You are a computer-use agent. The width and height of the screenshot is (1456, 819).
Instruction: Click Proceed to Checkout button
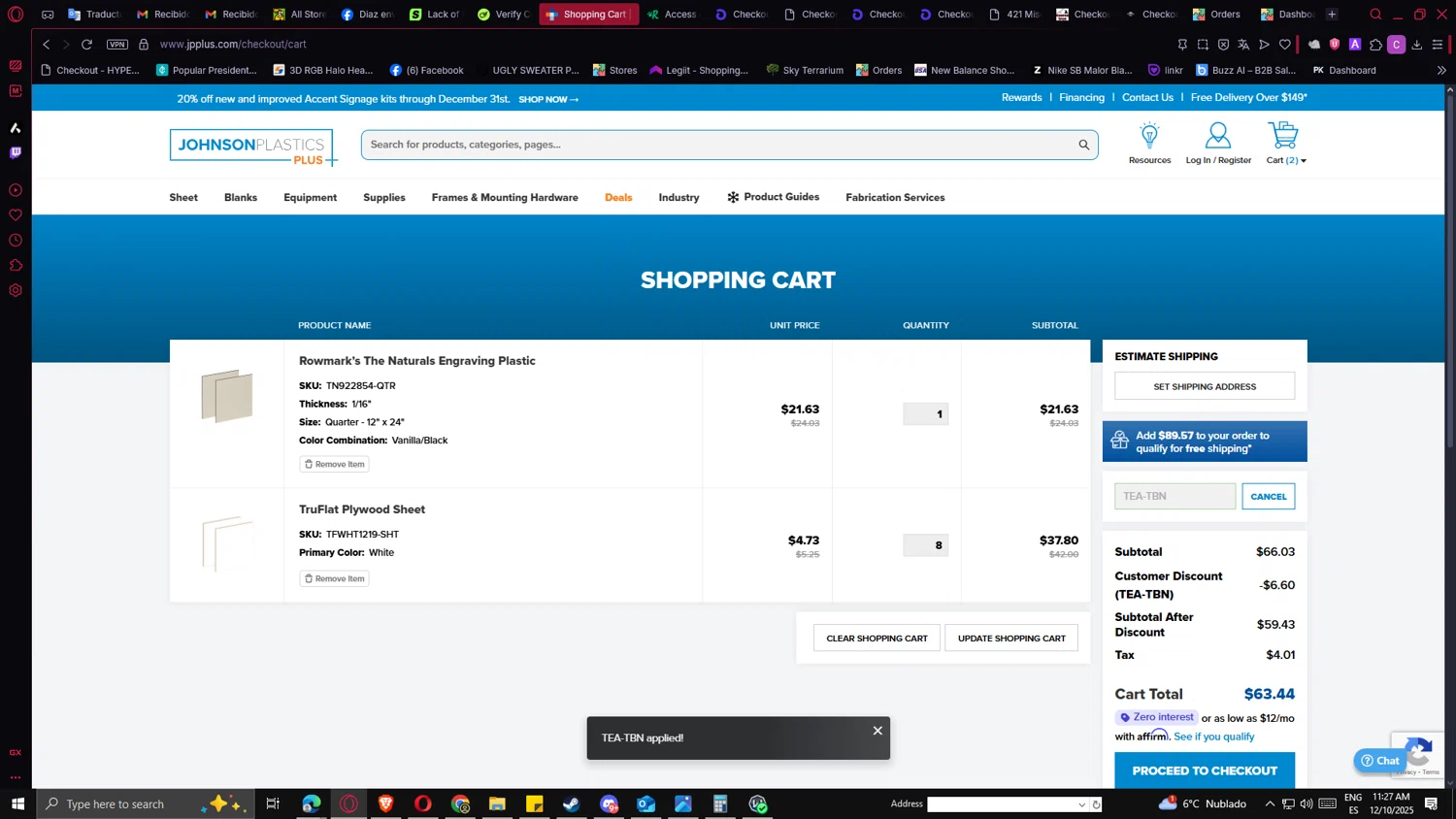(x=1205, y=770)
